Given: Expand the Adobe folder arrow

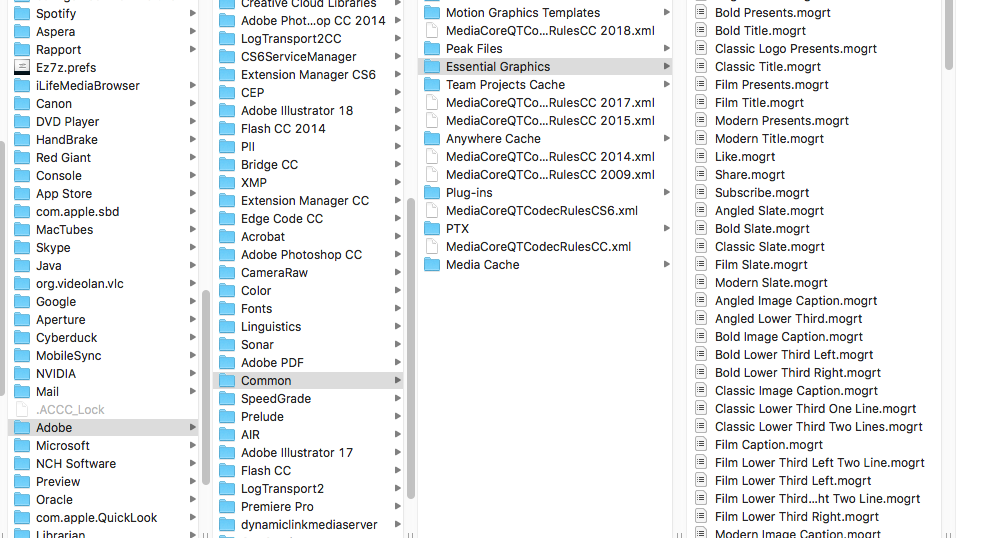Looking at the screenshot, I should point(192,428).
